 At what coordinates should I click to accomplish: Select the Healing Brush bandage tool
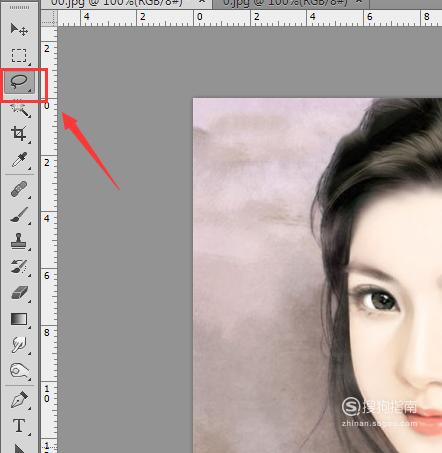19,189
